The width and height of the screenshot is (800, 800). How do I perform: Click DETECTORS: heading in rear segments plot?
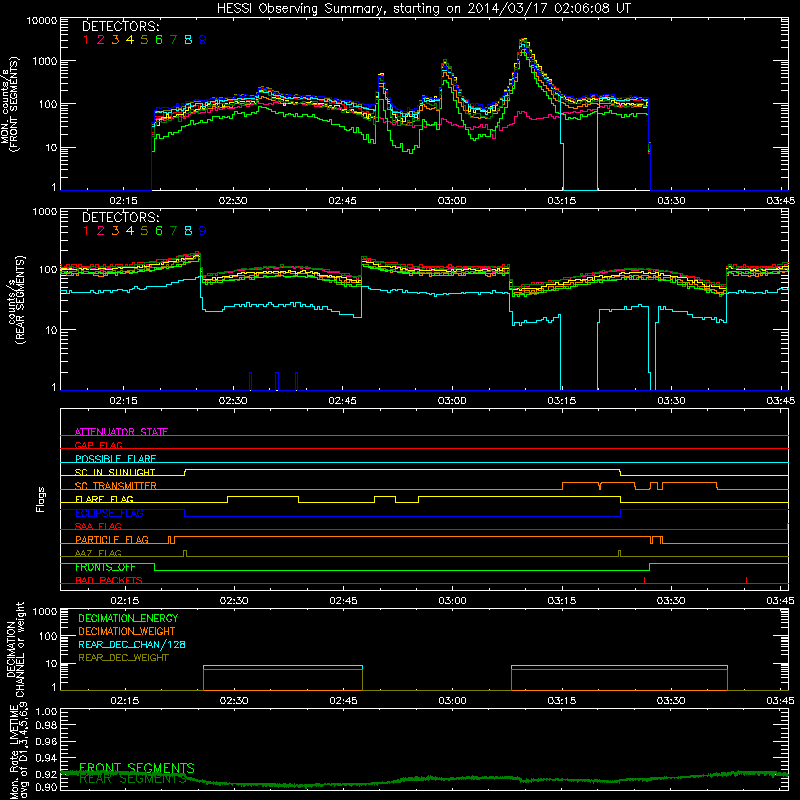[x=121, y=217]
